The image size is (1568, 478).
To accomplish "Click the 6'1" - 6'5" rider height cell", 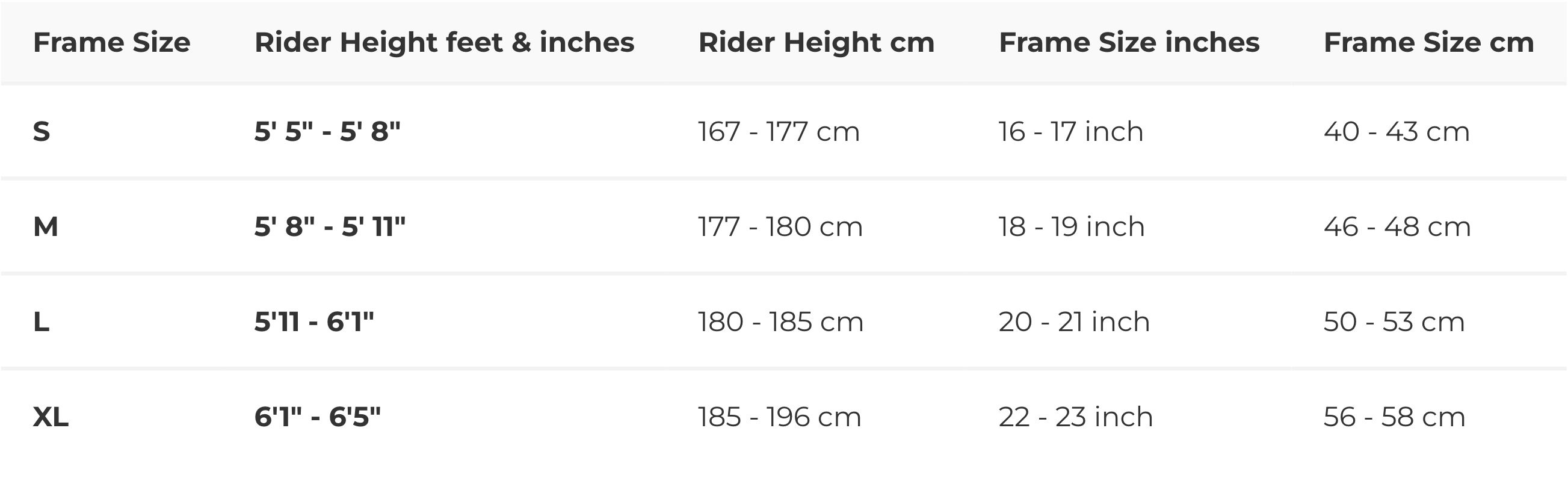I will (318, 417).
